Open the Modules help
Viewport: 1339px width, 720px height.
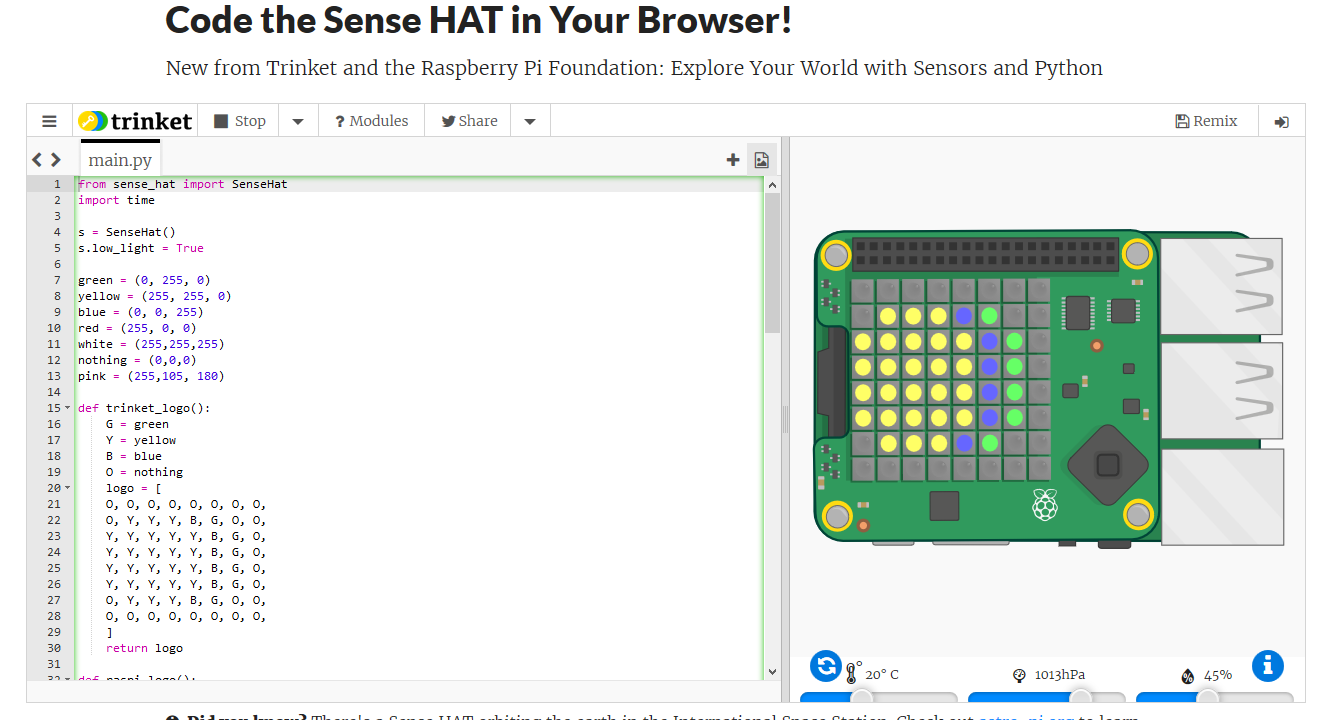[x=371, y=121]
